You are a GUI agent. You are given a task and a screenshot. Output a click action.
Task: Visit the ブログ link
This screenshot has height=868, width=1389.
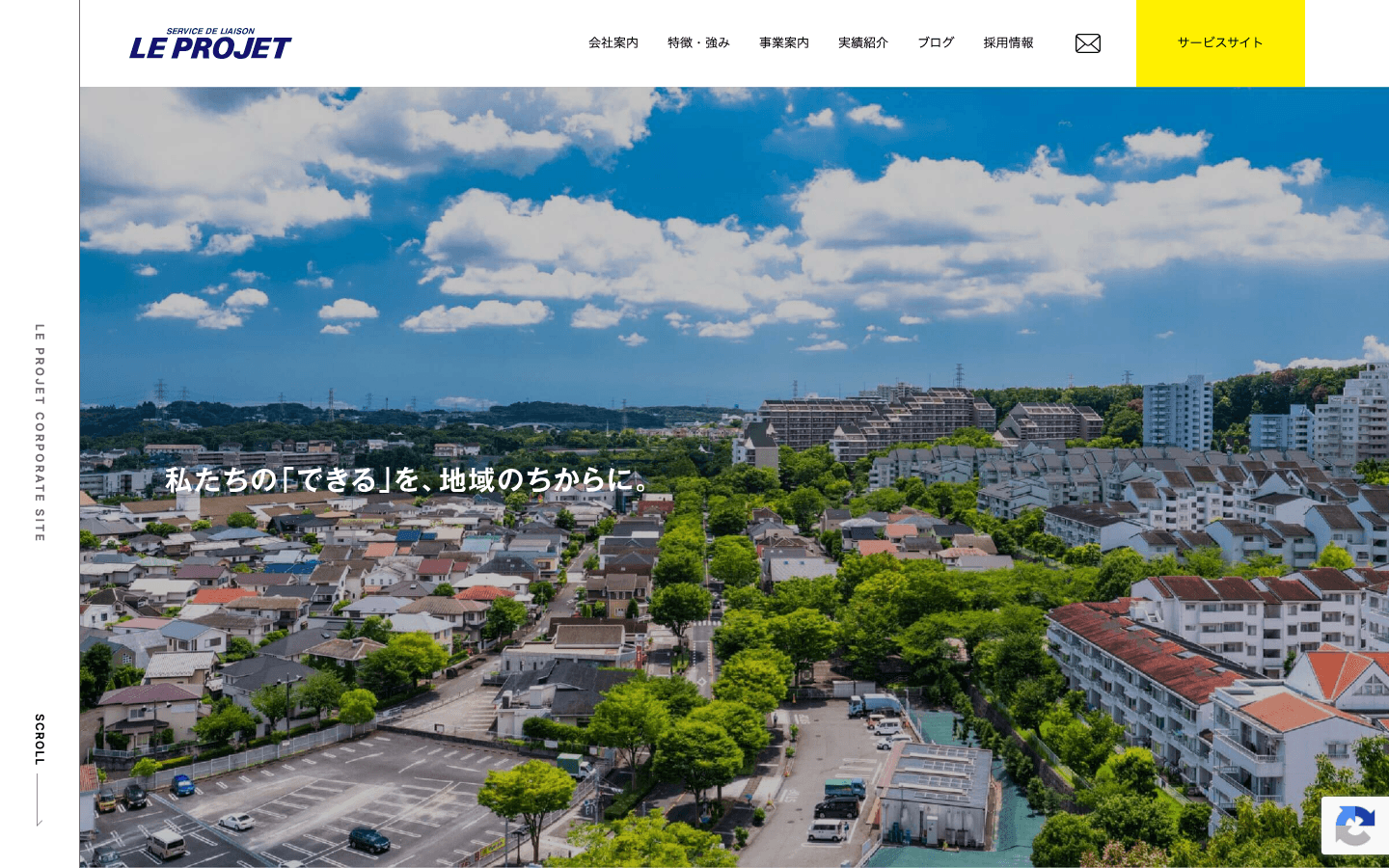click(x=936, y=42)
